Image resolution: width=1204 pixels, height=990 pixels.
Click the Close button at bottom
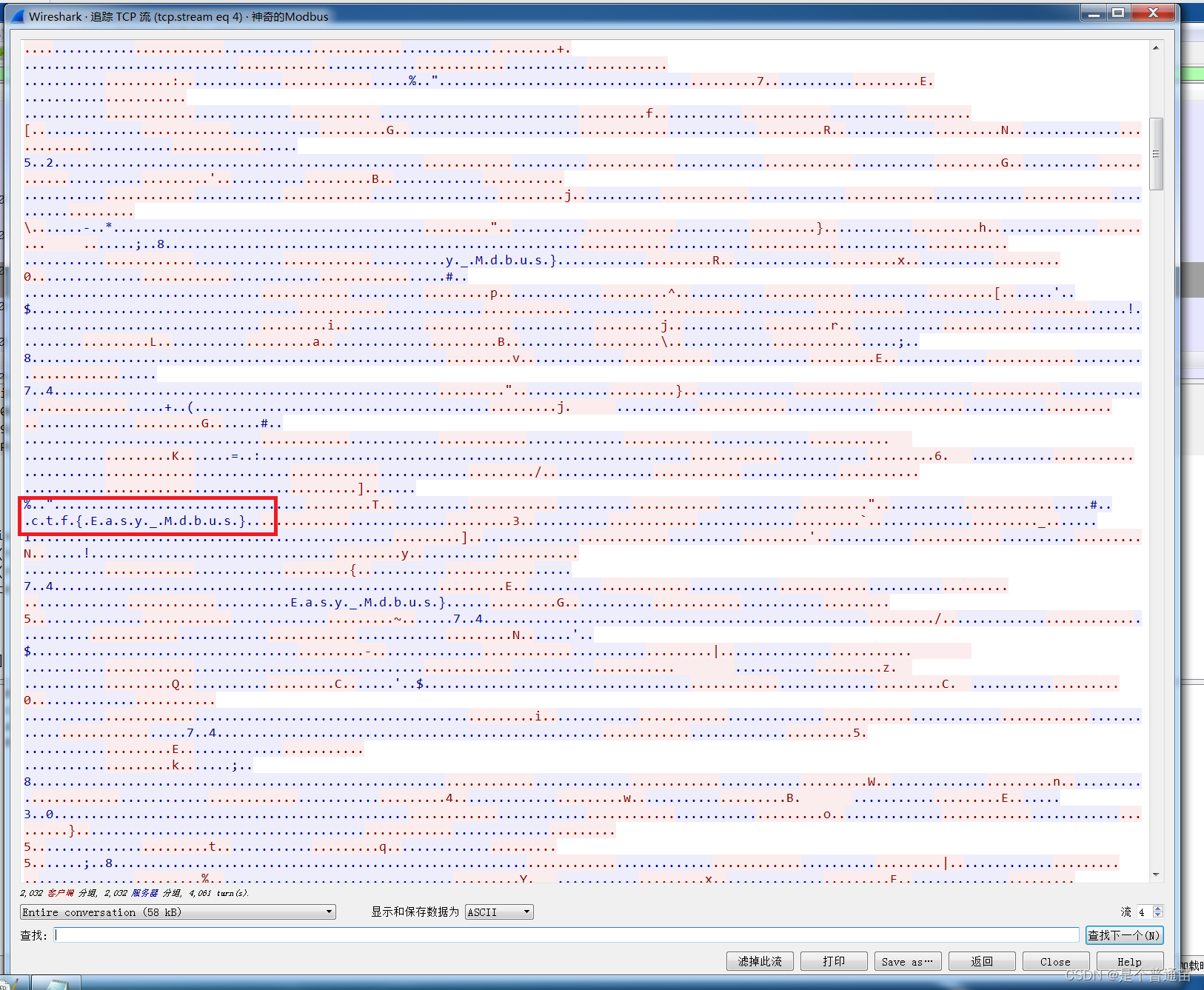1056,961
